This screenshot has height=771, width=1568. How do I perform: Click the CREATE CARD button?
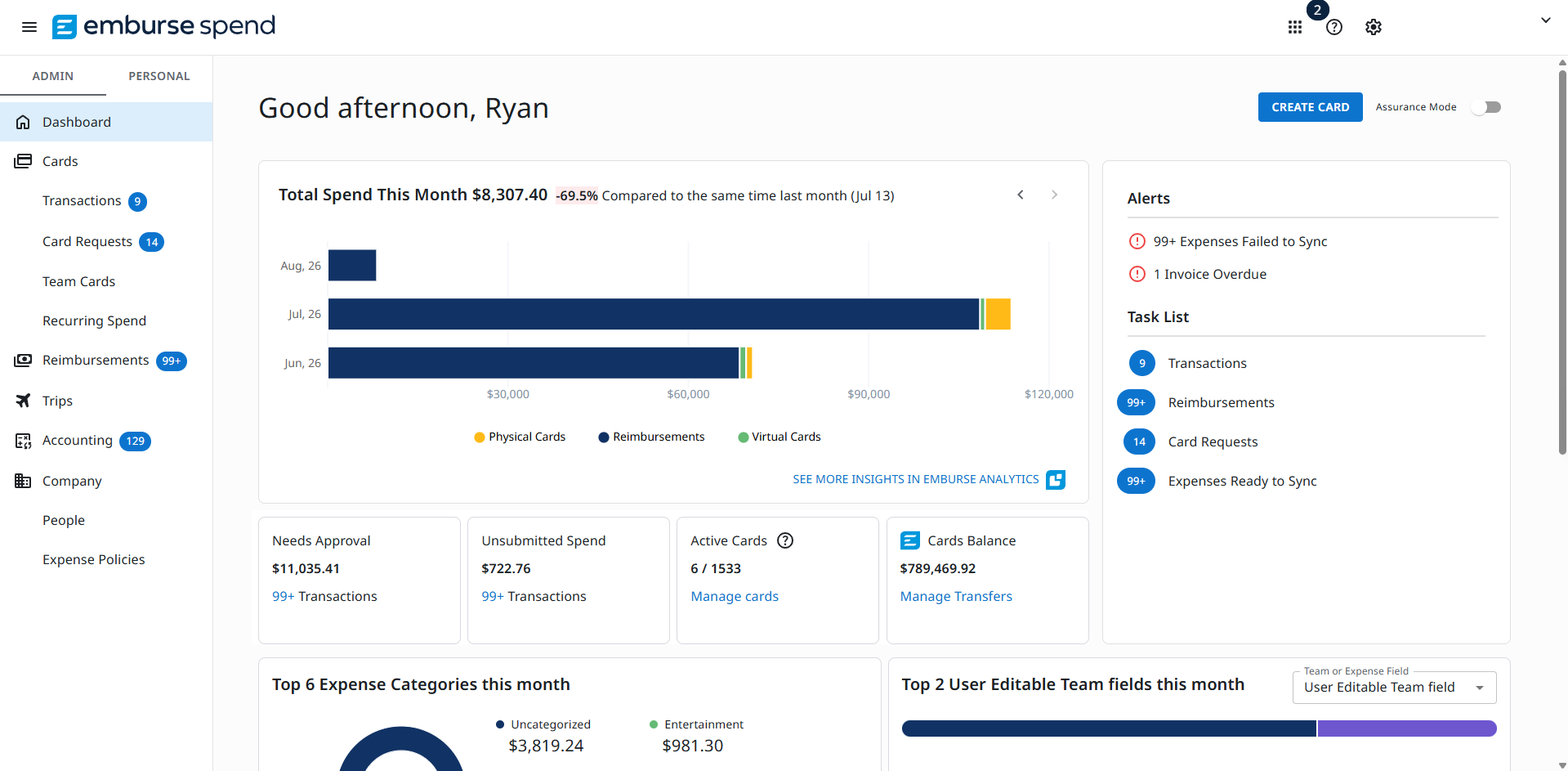point(1310,107)
